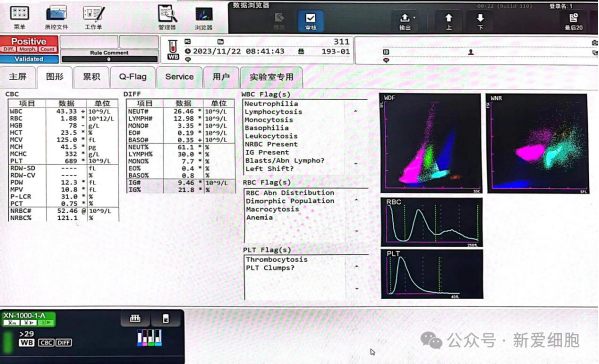Open the 工作单 work list icon
The width and height of the screenshot is (599, 364).
coord(94,17)
